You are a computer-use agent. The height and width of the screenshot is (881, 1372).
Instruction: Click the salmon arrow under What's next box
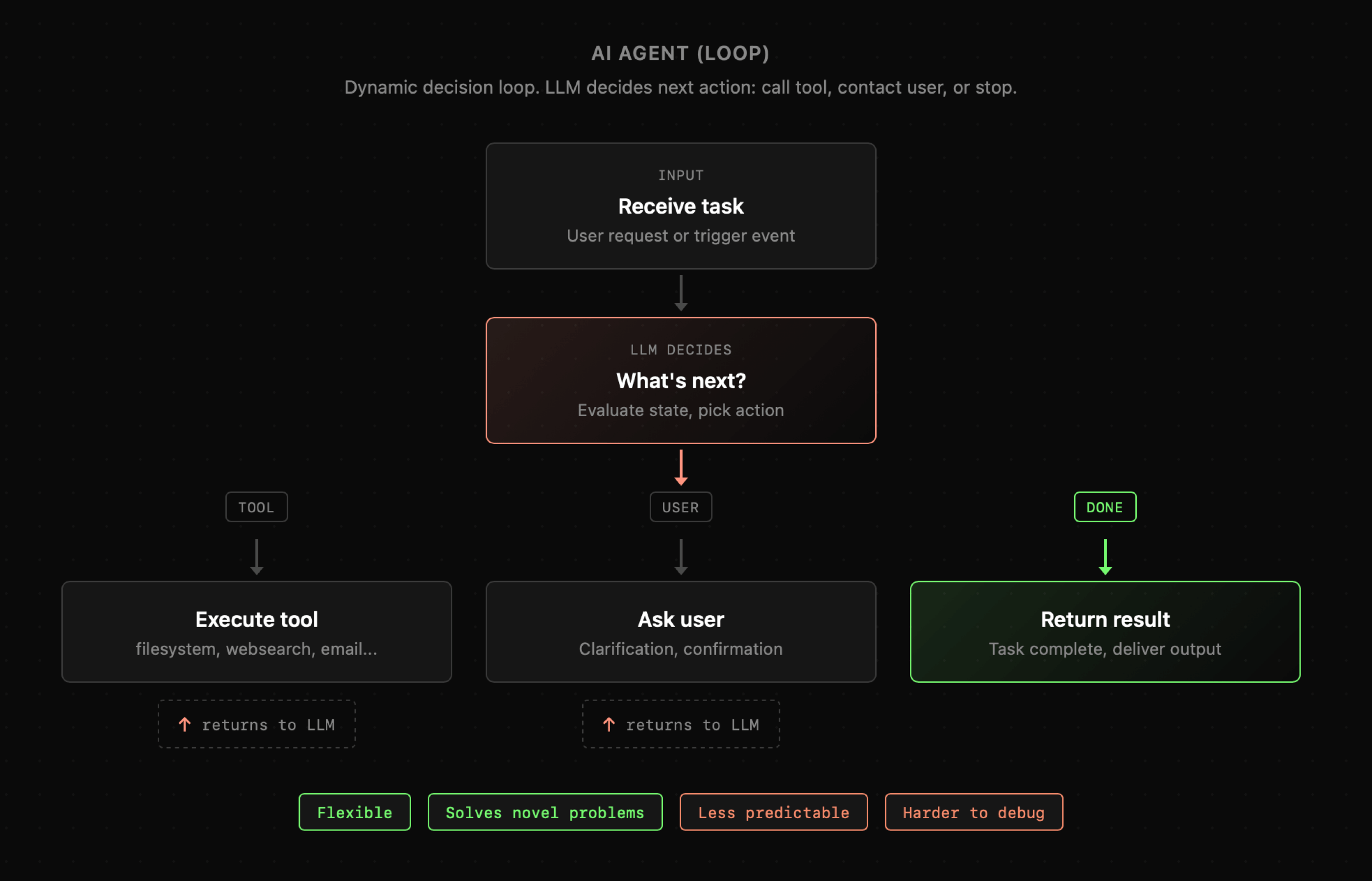pos(680,467)
